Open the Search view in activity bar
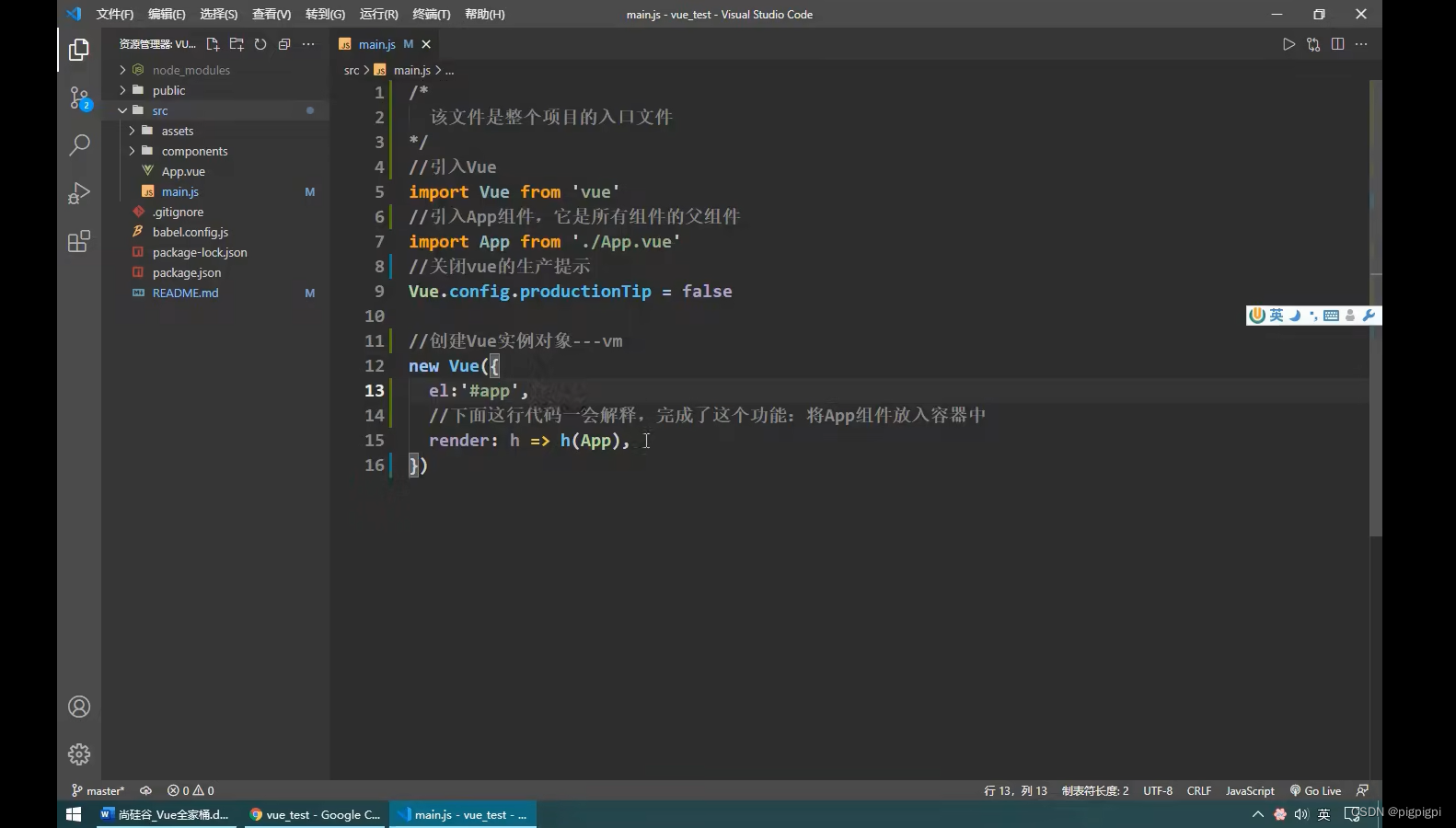Image resolution: width=1456 pixels, height=828 pixels. click(x=79, y=145)
